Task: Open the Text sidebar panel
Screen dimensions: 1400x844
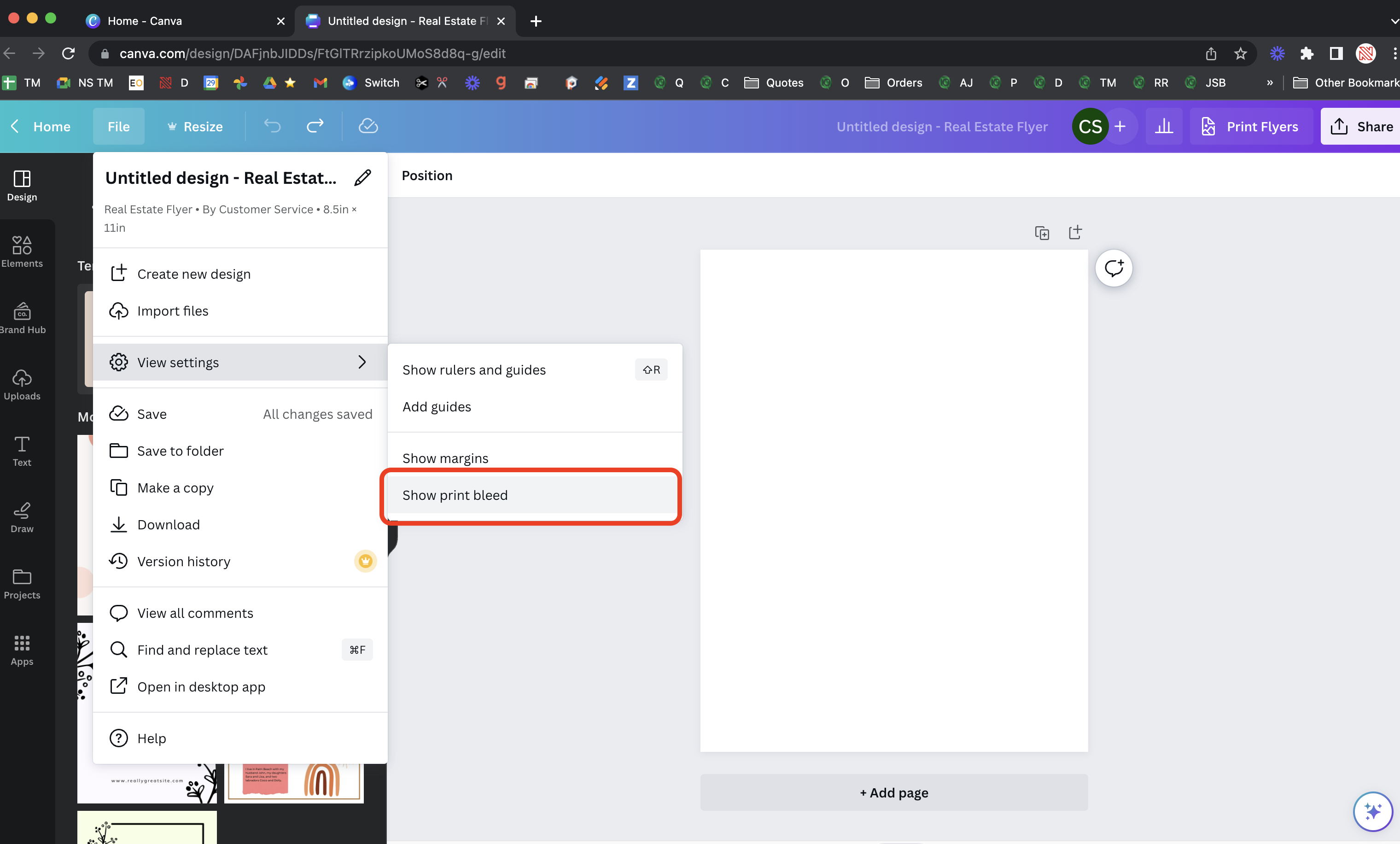Action: pyautogui.click(x=22, y=452)
